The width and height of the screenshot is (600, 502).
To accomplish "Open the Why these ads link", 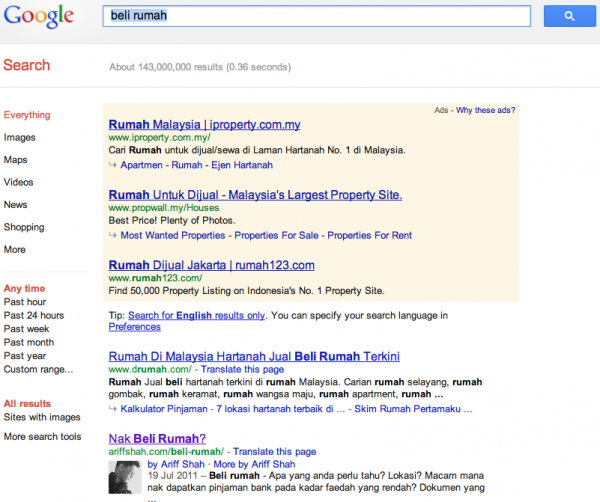I will pyautogui.click(x=486, y=110).
